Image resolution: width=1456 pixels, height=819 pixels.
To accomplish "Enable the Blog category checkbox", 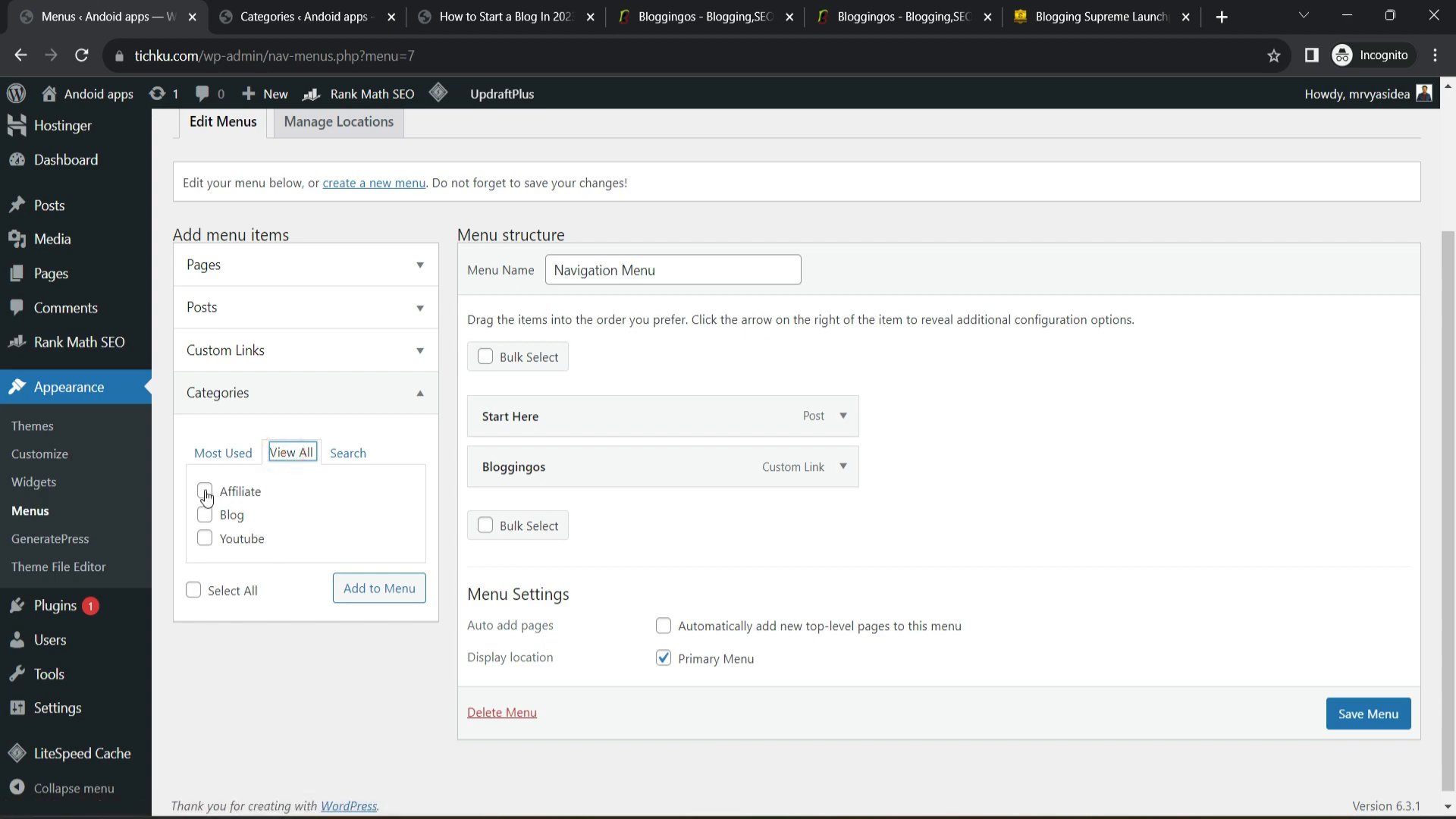I will tap(205, 514).
